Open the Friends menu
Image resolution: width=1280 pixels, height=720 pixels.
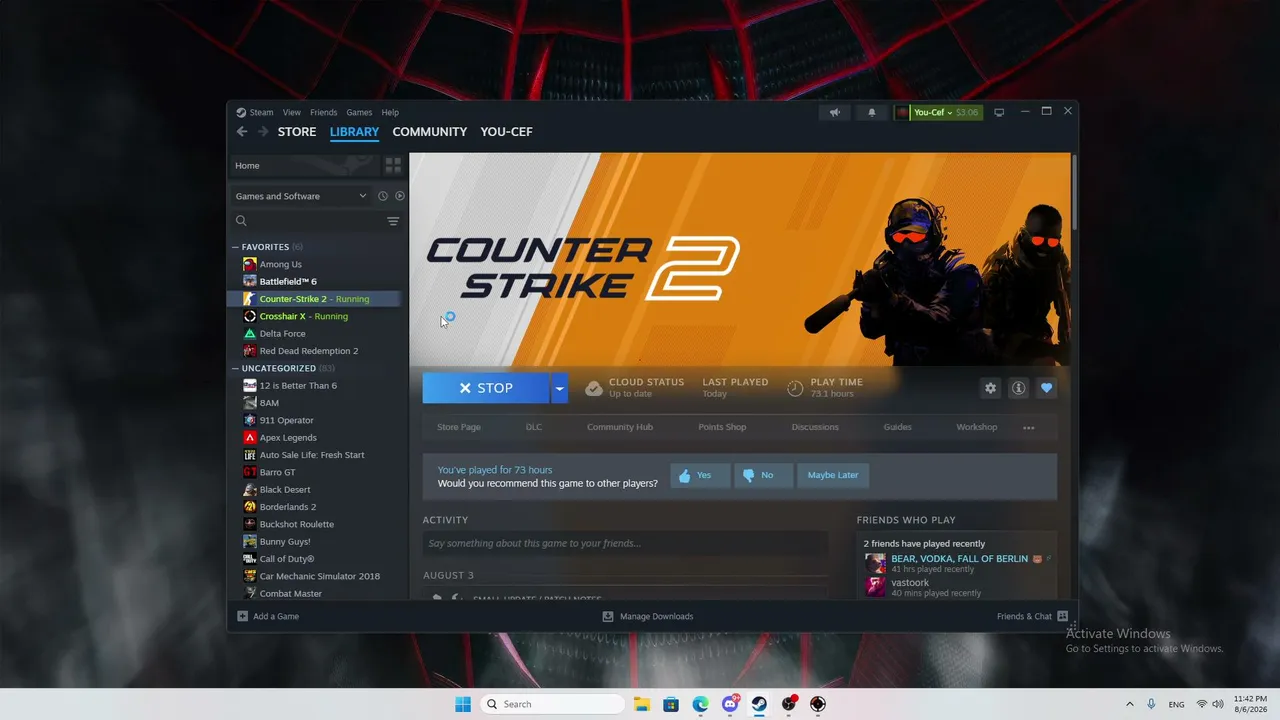click(x=323, y=112)
